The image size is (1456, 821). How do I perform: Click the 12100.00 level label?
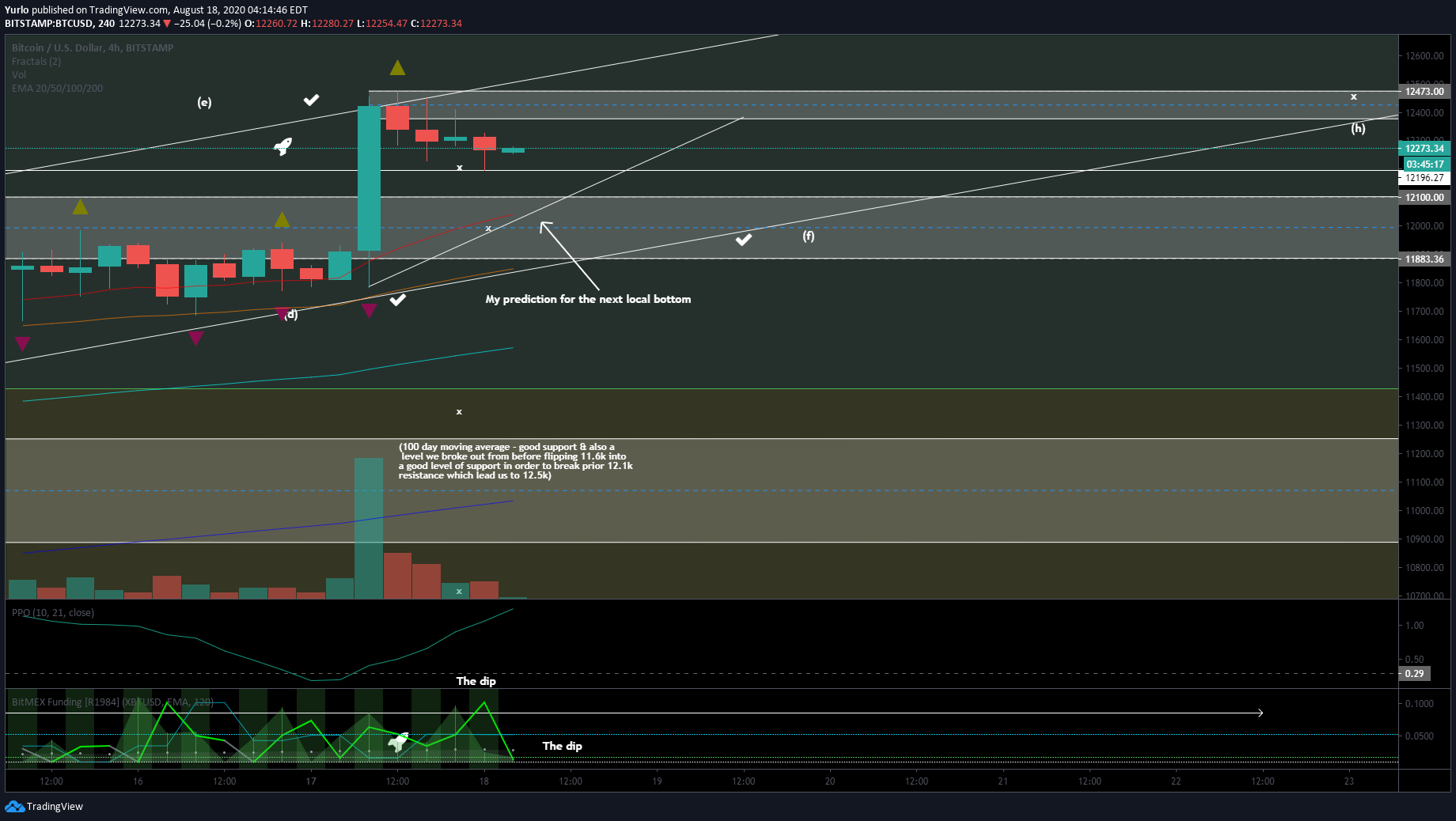(x=1424, y=197)
